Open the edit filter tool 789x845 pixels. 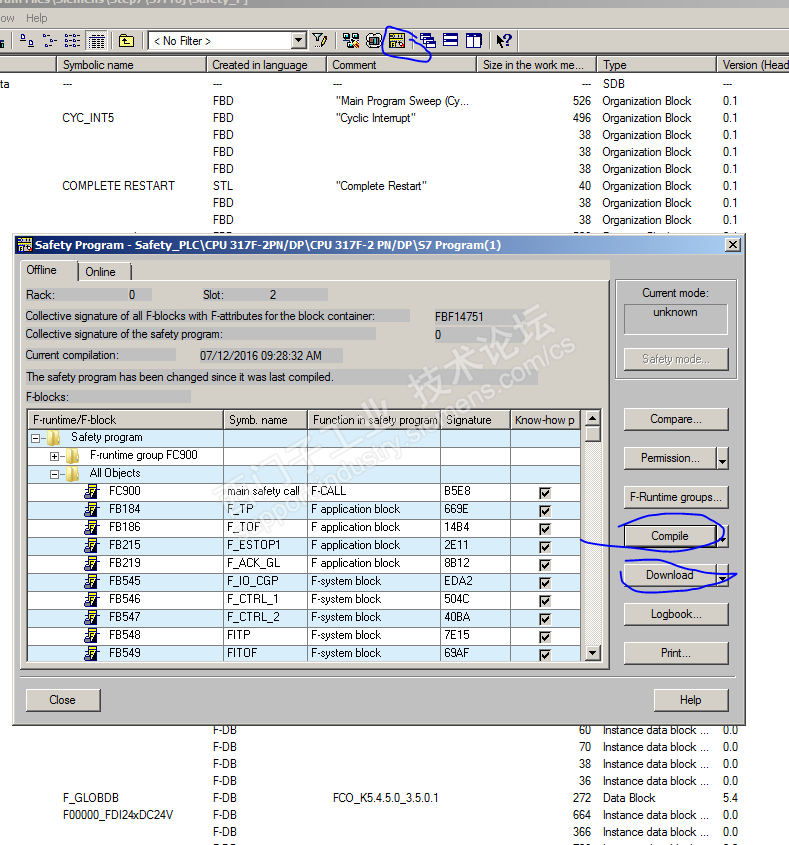[x=320, y=40]
